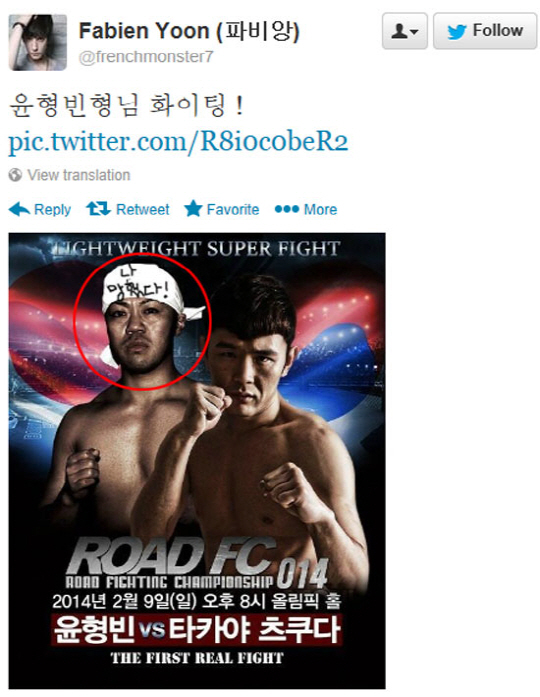Click the caret arrow beside the person icon
540x697 pixels.
(414, 32)
